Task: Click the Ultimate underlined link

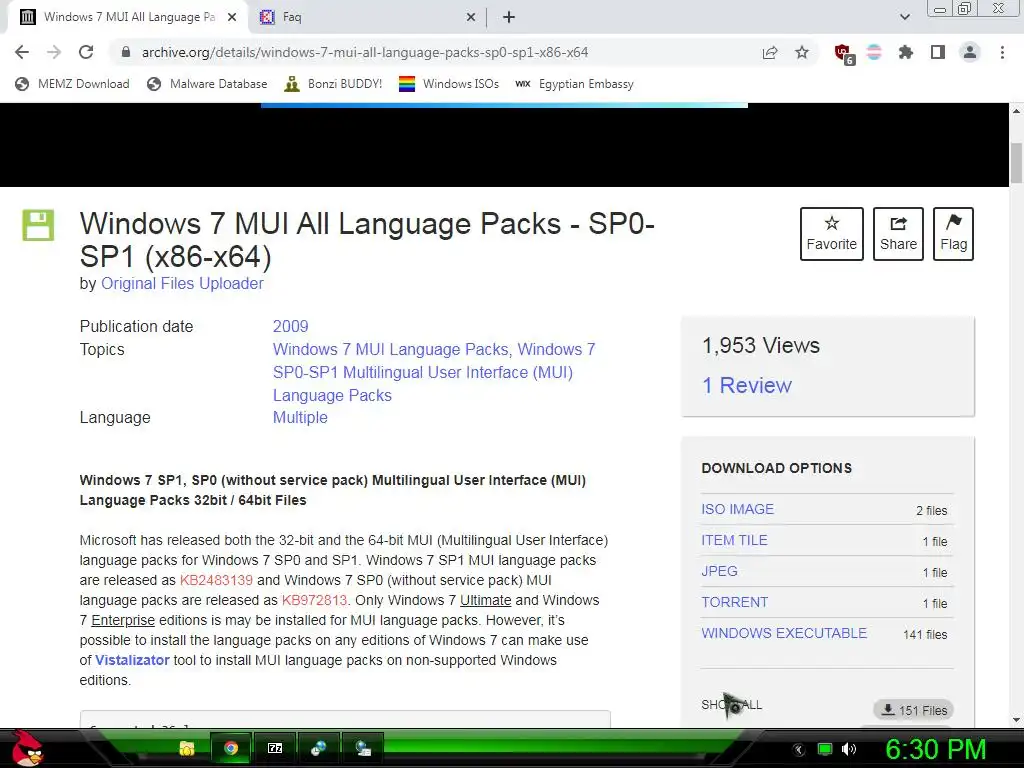Action: click(x=485, y=600)
